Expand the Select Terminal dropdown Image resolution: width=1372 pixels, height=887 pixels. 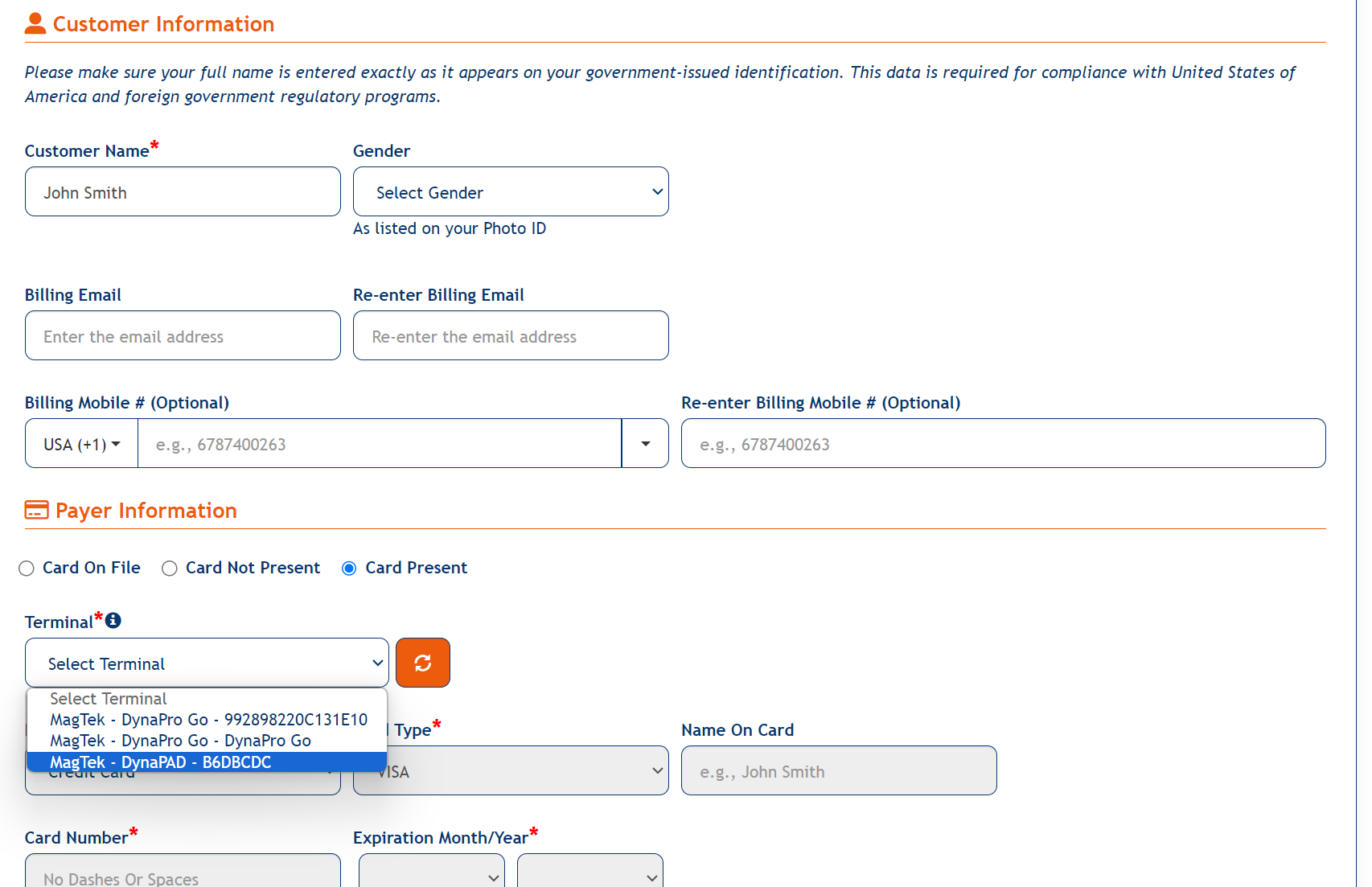[x=207, y=663]
